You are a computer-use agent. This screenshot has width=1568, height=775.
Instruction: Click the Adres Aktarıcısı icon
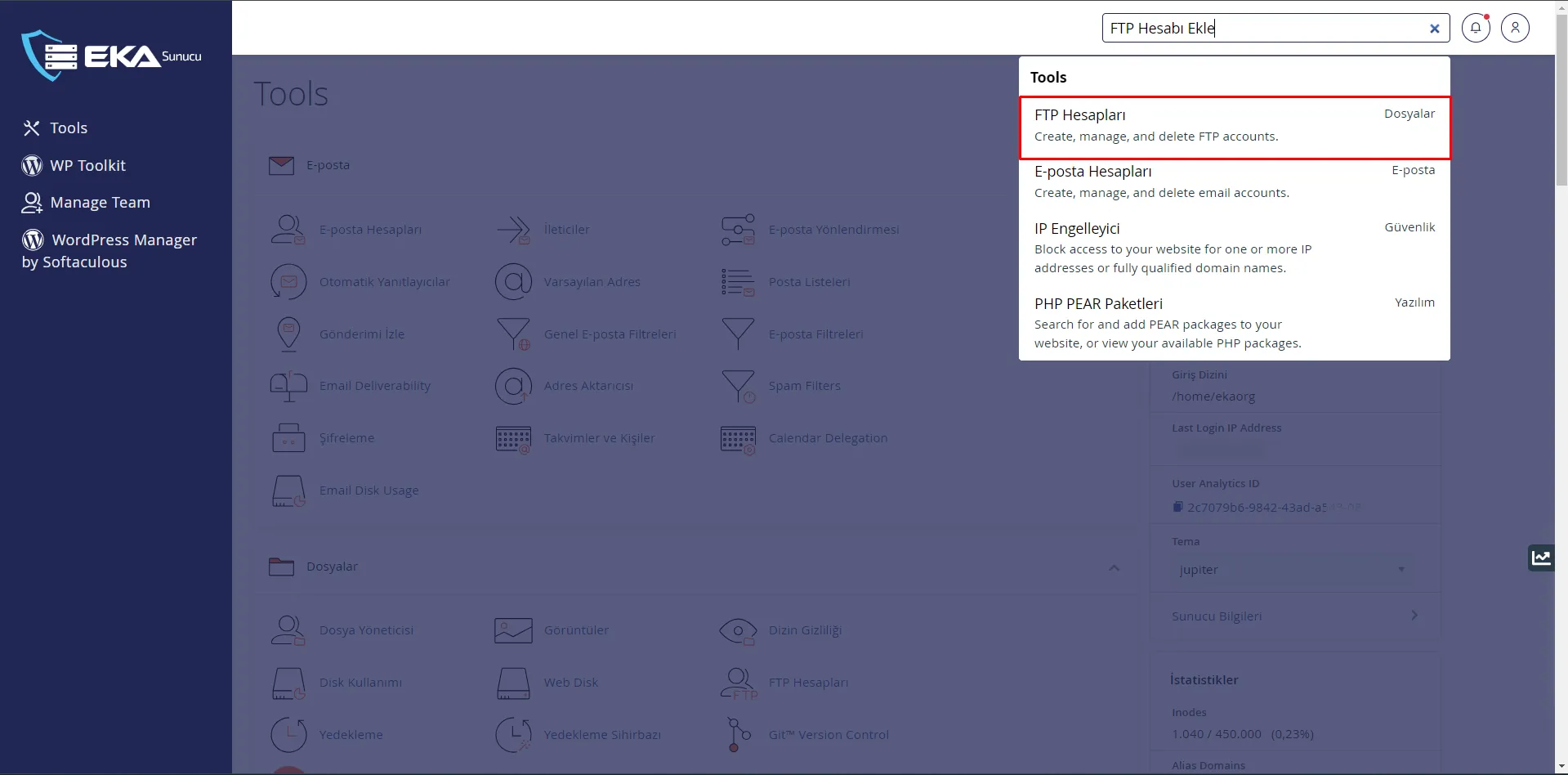[513, 386]
